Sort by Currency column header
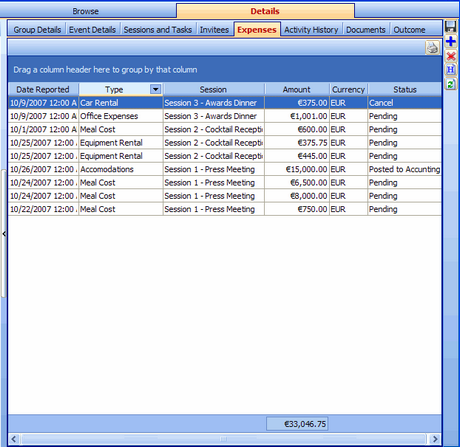 point(348,89)
